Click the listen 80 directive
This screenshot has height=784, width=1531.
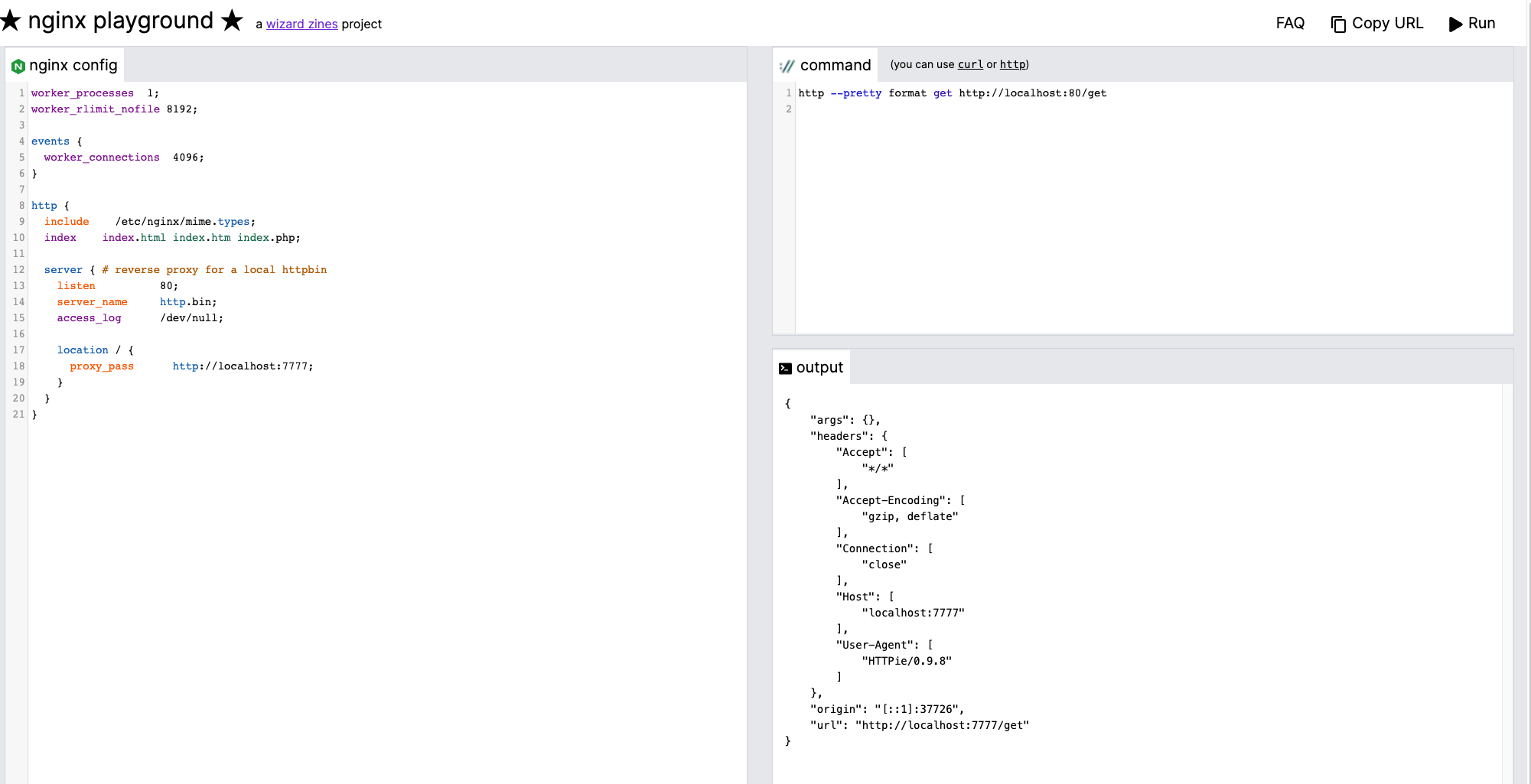point(117,286)
